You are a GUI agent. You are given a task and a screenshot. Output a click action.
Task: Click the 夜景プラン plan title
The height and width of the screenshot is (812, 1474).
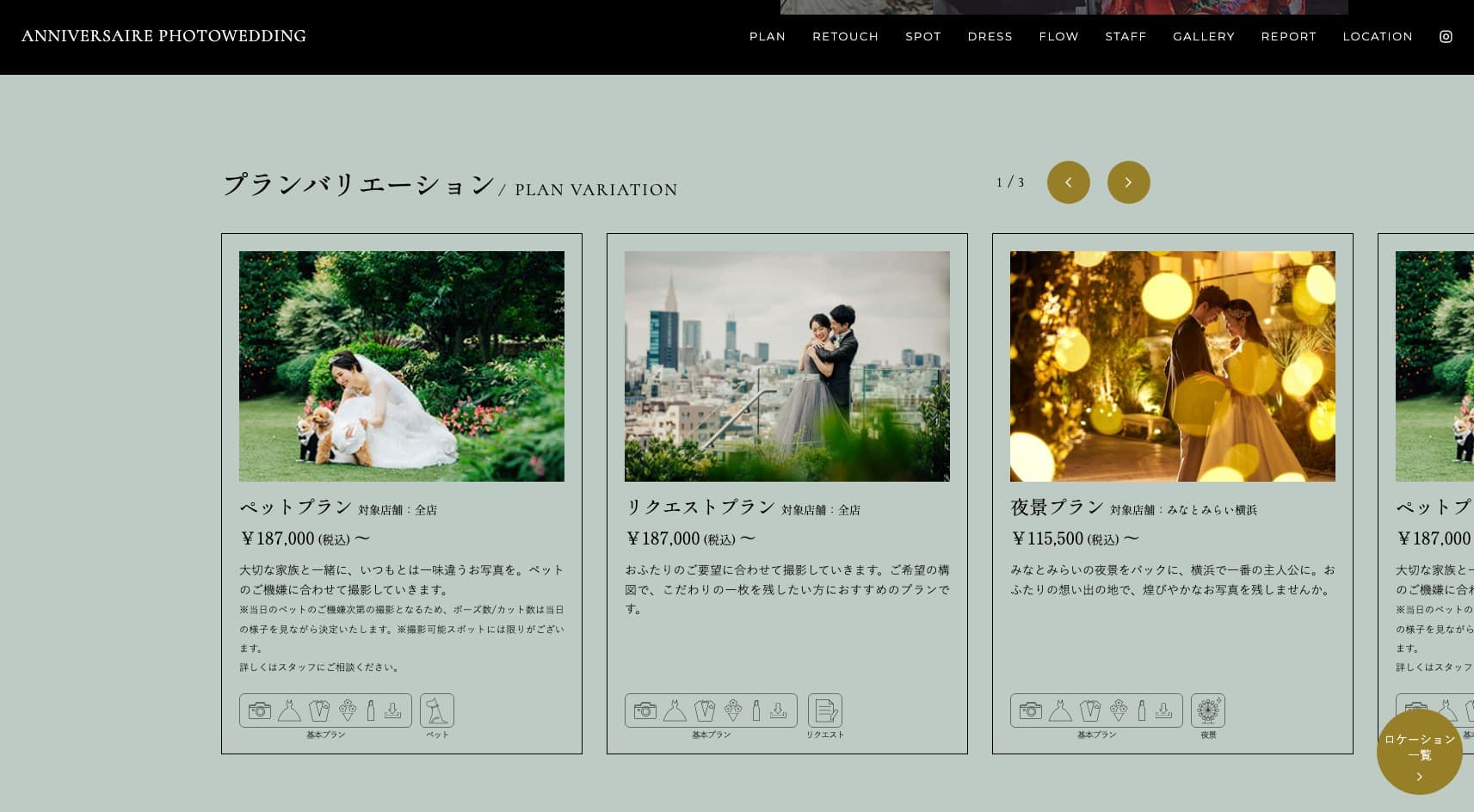pos(1058,507)
